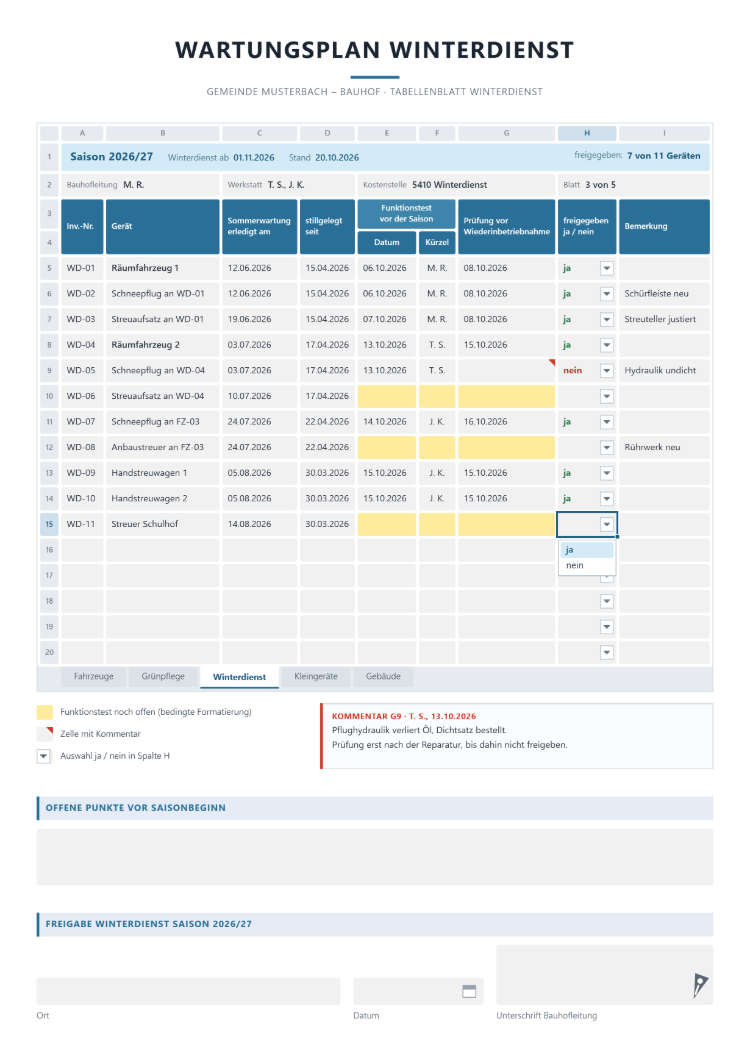Open the comment marker in the WD-05 Prüfung cell

point(552,363)
